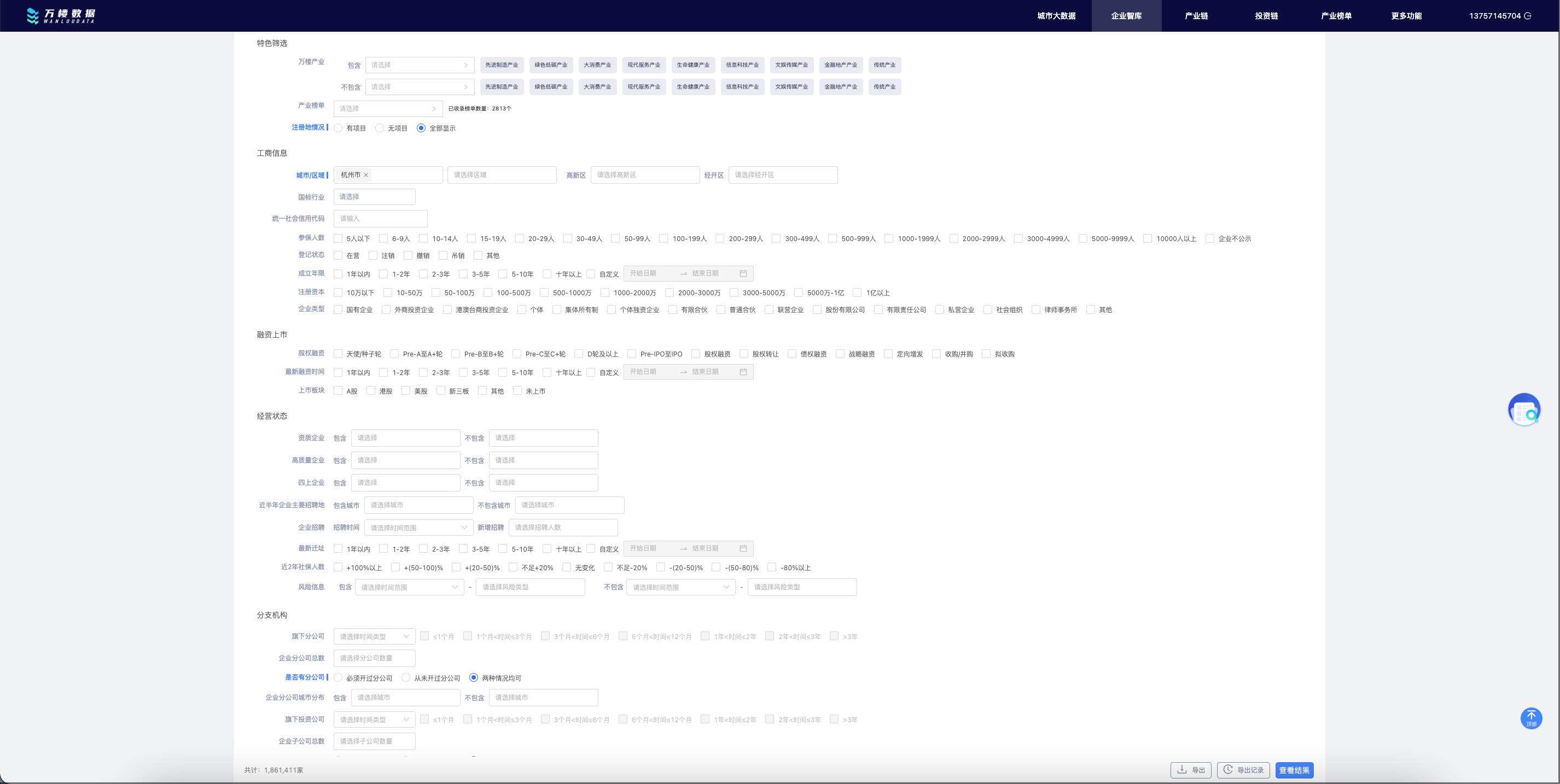
Task: Open the calendar icon in the 成立年限 date range
Action: coord(743,274)
